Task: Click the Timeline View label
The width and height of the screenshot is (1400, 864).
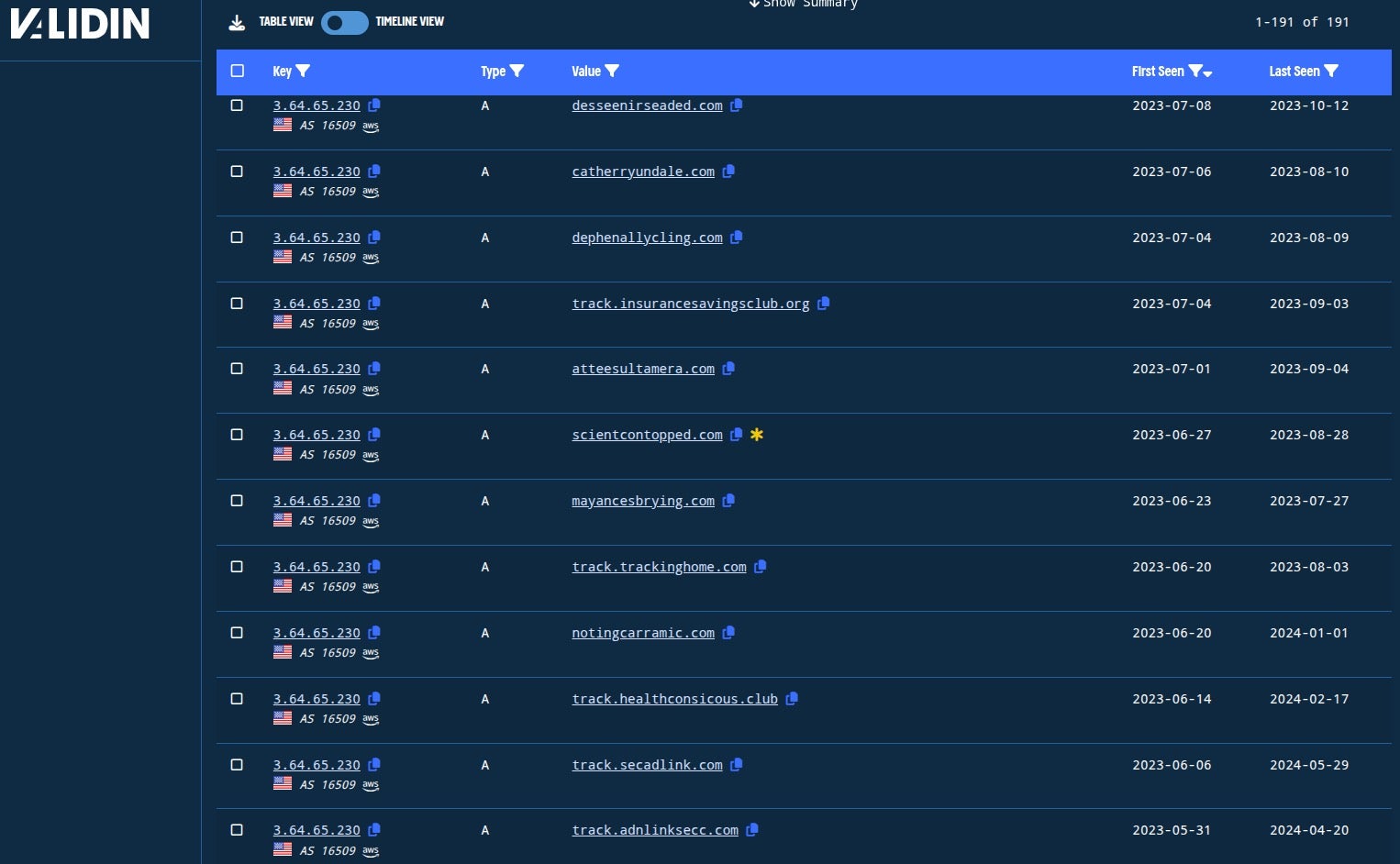Action: pos(409,22)
